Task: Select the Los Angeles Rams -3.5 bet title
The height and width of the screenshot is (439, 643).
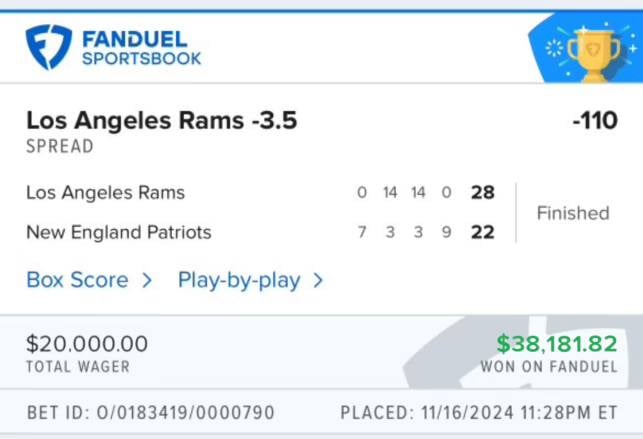Action: [x=162, y=121]
